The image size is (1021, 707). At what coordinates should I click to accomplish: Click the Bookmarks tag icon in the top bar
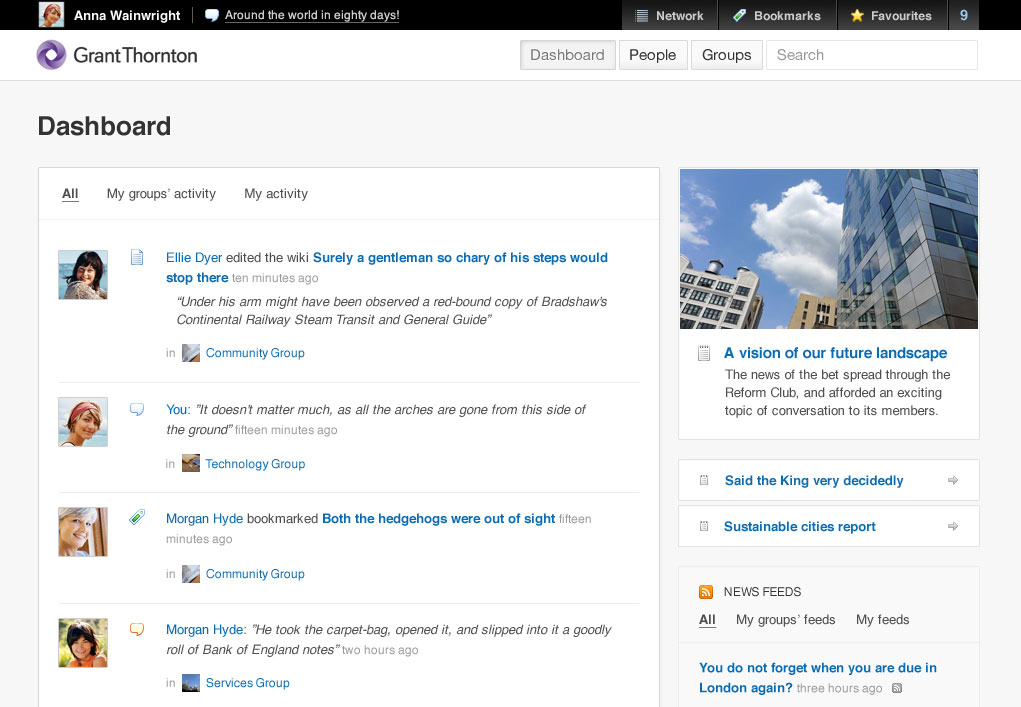[x=740, y=15]
